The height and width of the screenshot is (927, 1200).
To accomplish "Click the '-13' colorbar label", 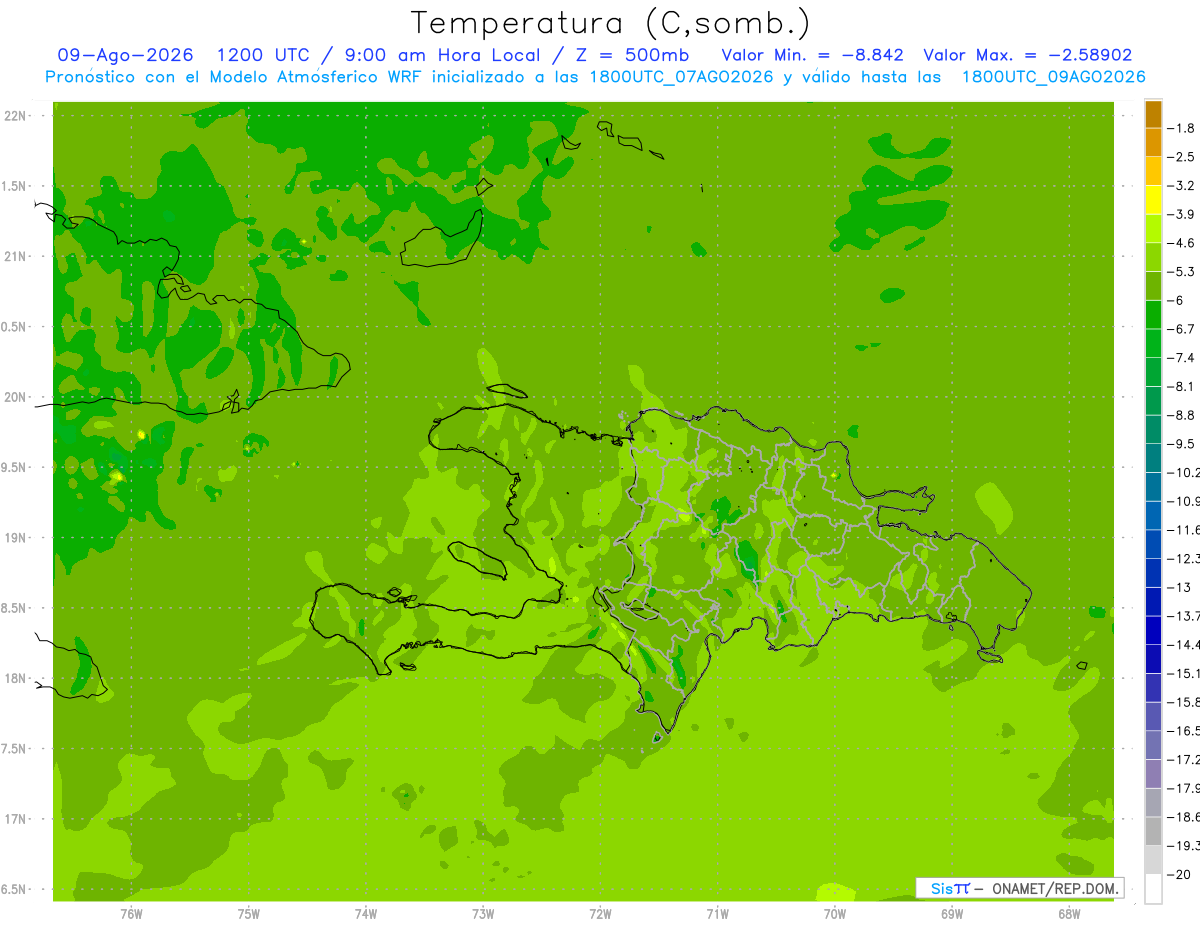I will click(x=1179, y=587).
